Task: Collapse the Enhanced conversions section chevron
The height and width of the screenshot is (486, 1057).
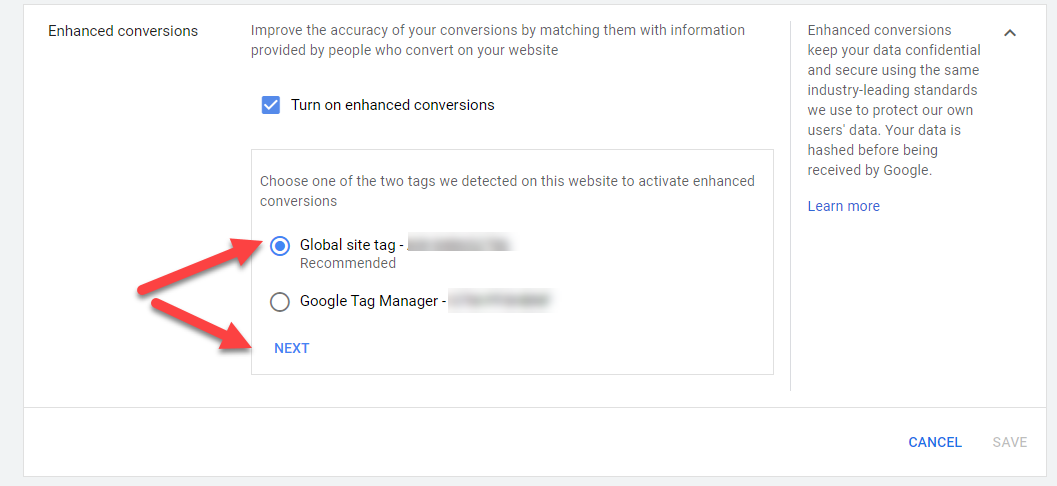Action: [x=1010, y=33]
